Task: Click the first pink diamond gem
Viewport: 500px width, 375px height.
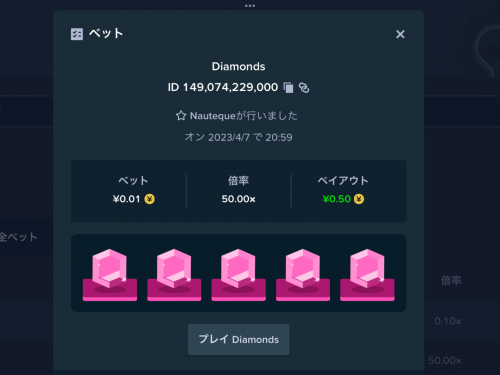Action: tap(110, 268)
